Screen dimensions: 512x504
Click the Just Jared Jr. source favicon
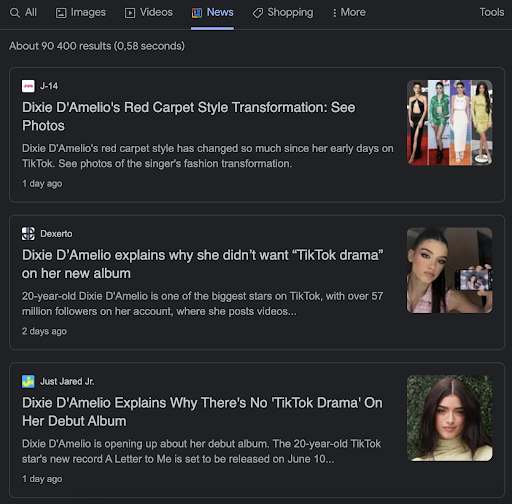pos(28,381)
